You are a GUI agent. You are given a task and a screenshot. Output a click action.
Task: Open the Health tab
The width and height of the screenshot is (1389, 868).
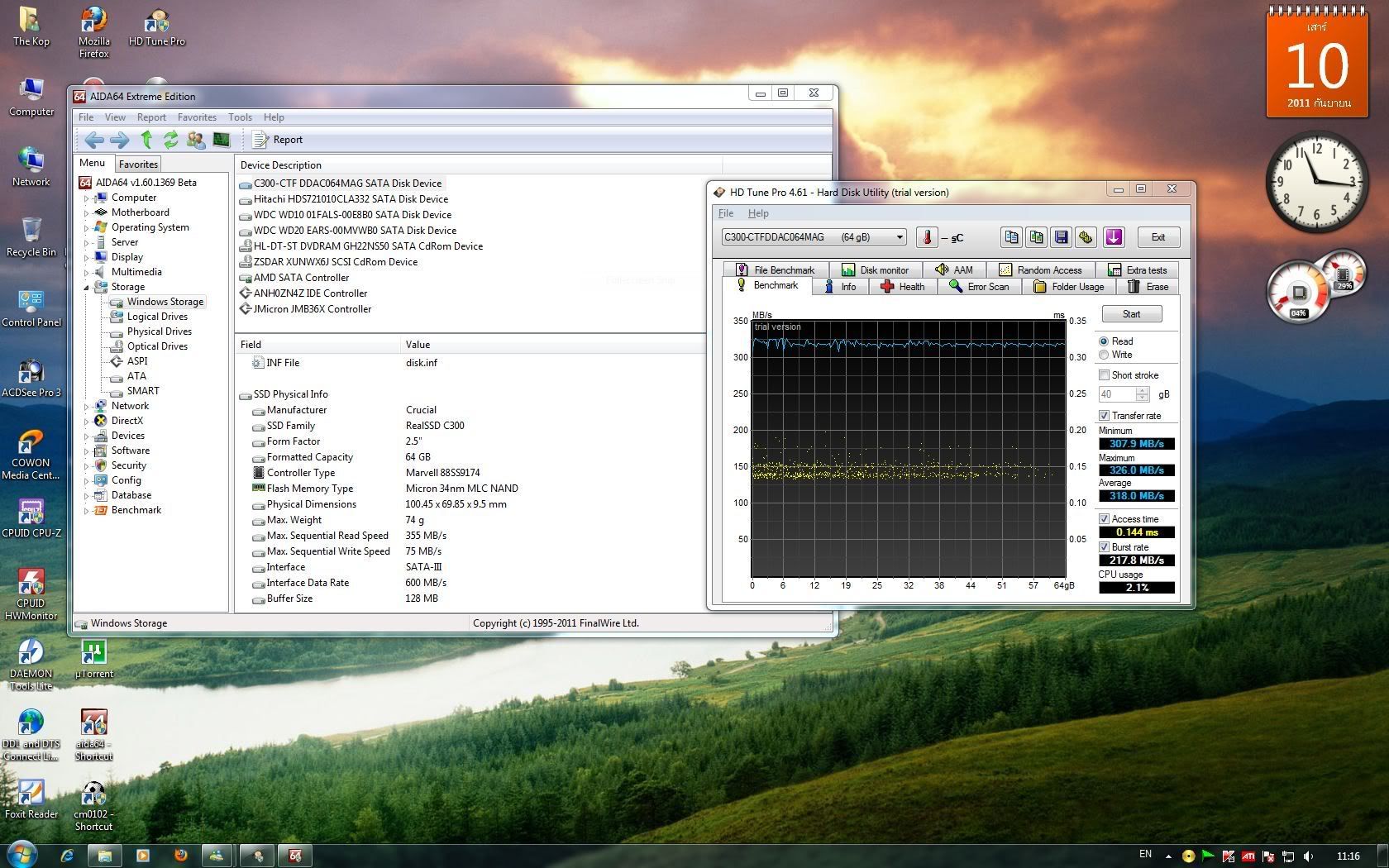903,287
